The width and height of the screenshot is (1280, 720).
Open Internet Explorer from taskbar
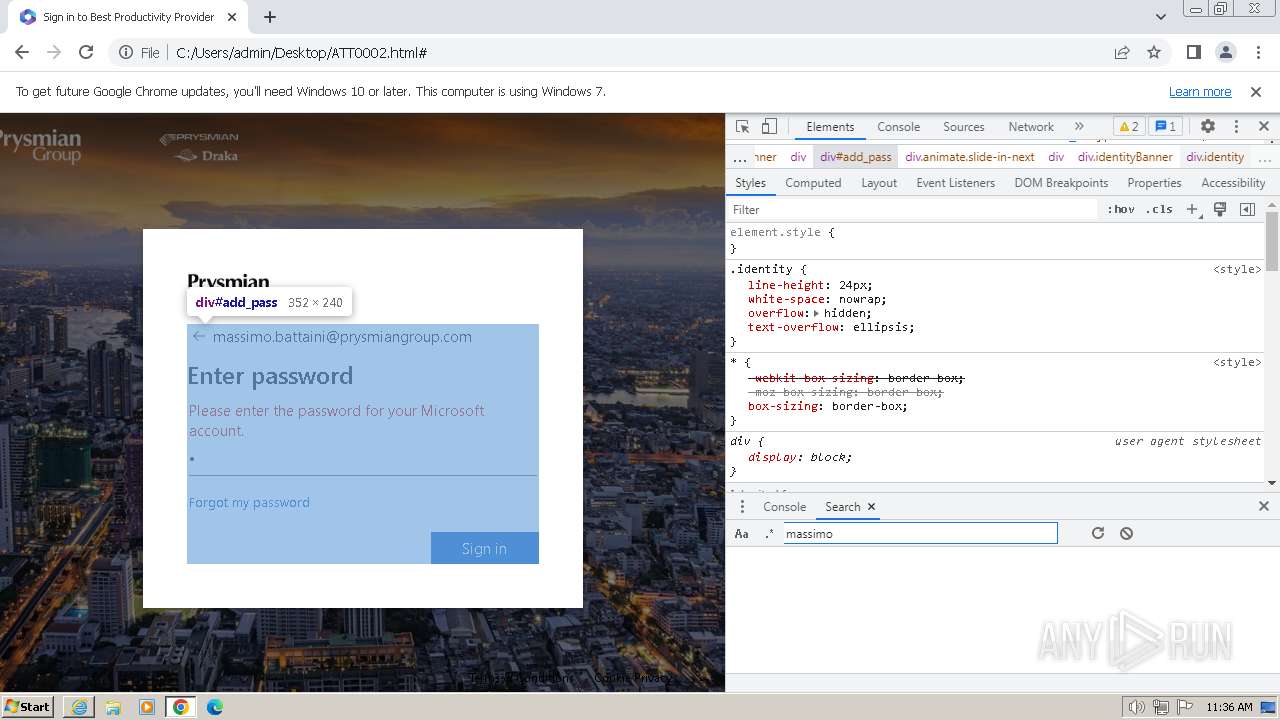tap(79, 707)
